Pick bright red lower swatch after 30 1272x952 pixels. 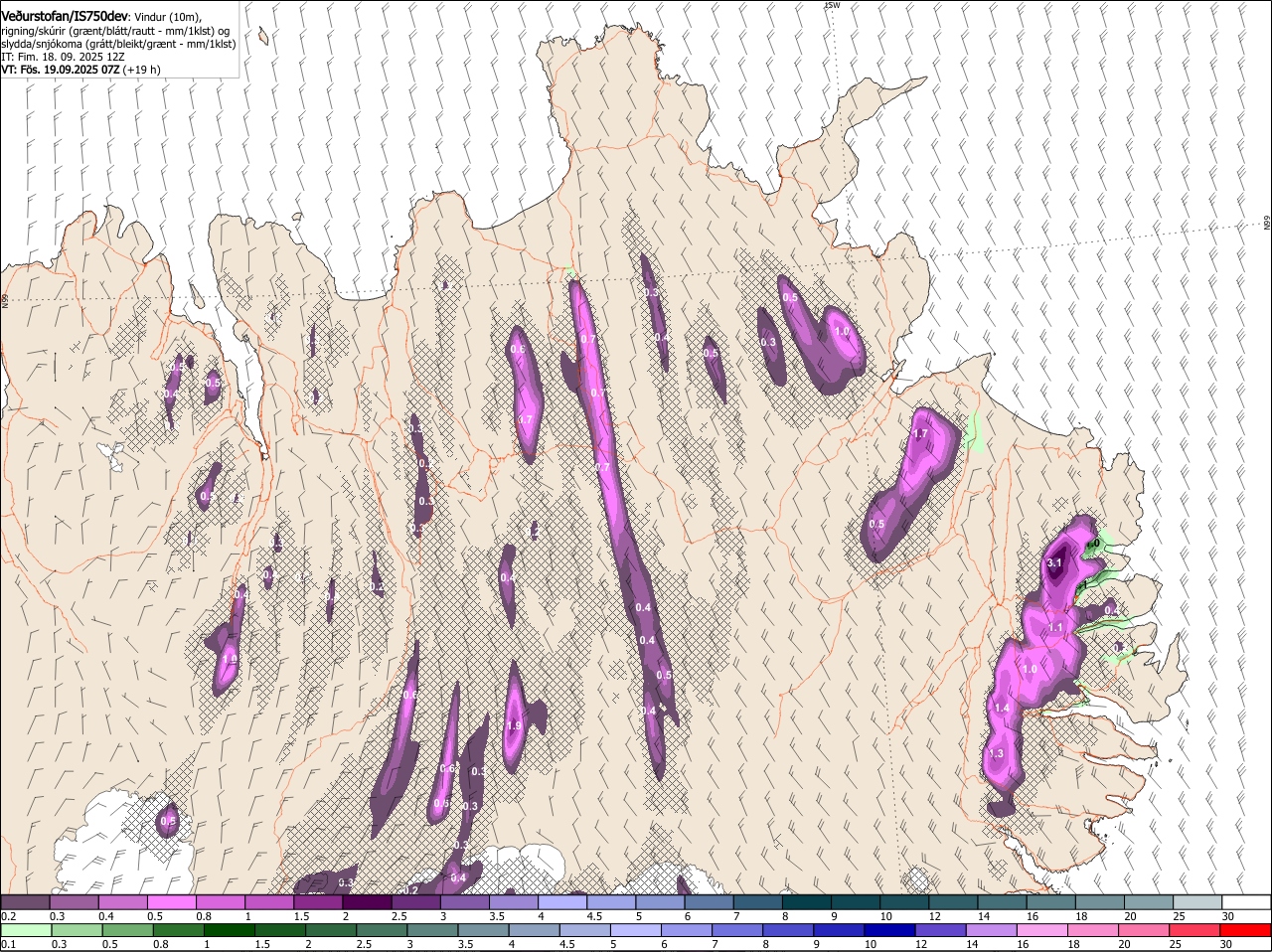click(x=1247, y=931)
